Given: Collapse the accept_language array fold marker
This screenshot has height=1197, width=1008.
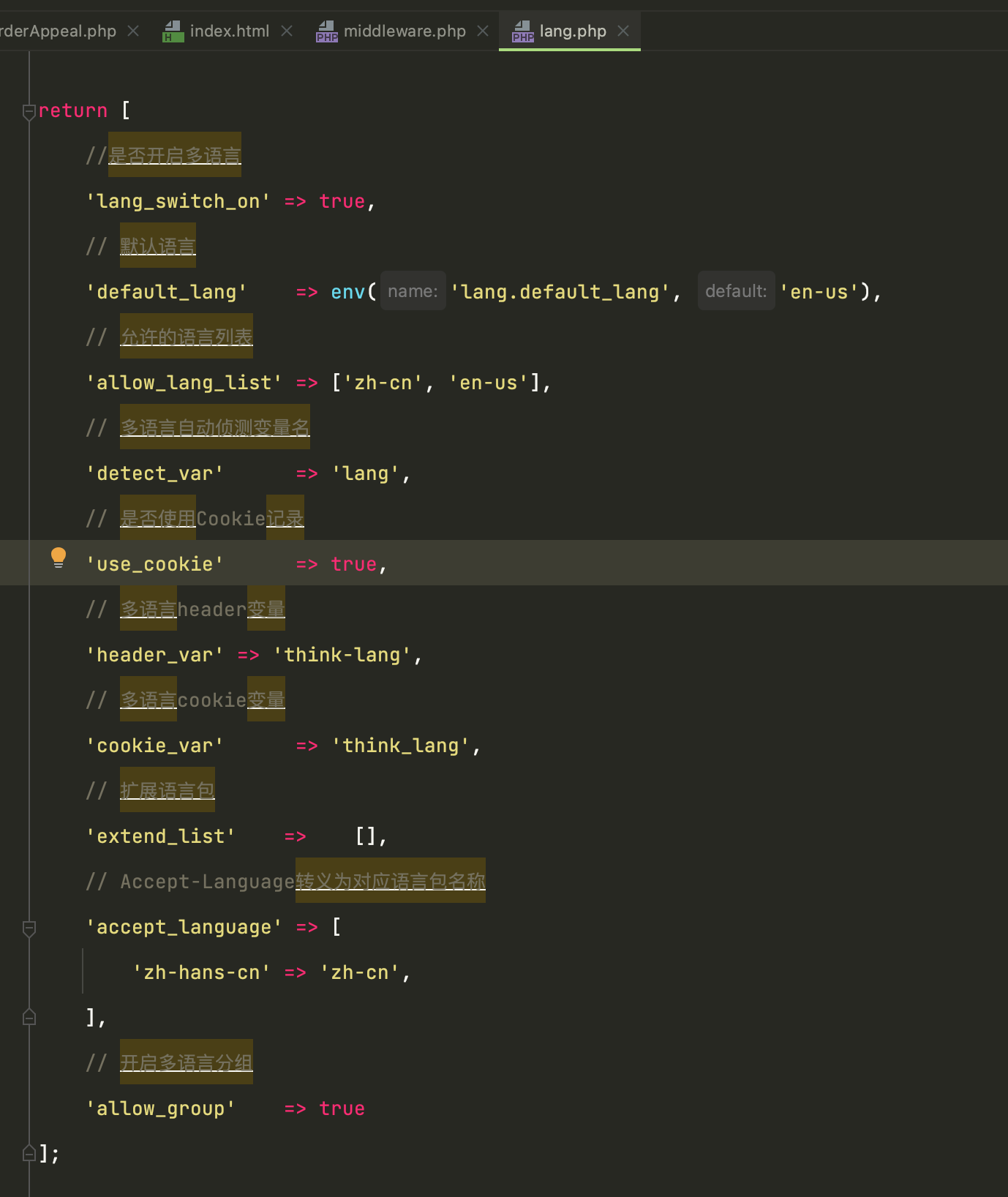Looking at the screenshot, I should (x=29, y=928).
